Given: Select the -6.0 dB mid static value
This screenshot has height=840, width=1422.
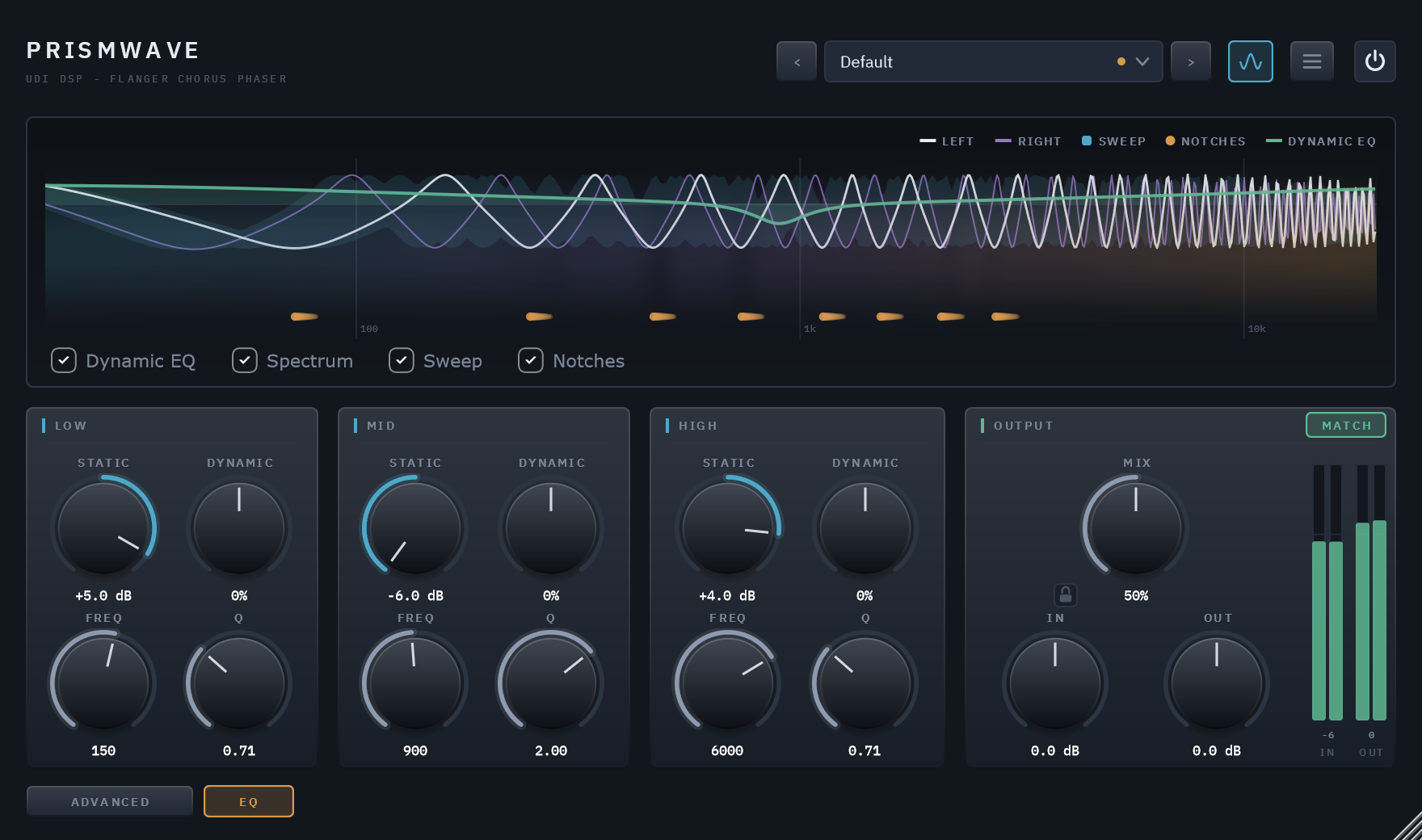Looking at the screenshot, I should click(415, 595).
